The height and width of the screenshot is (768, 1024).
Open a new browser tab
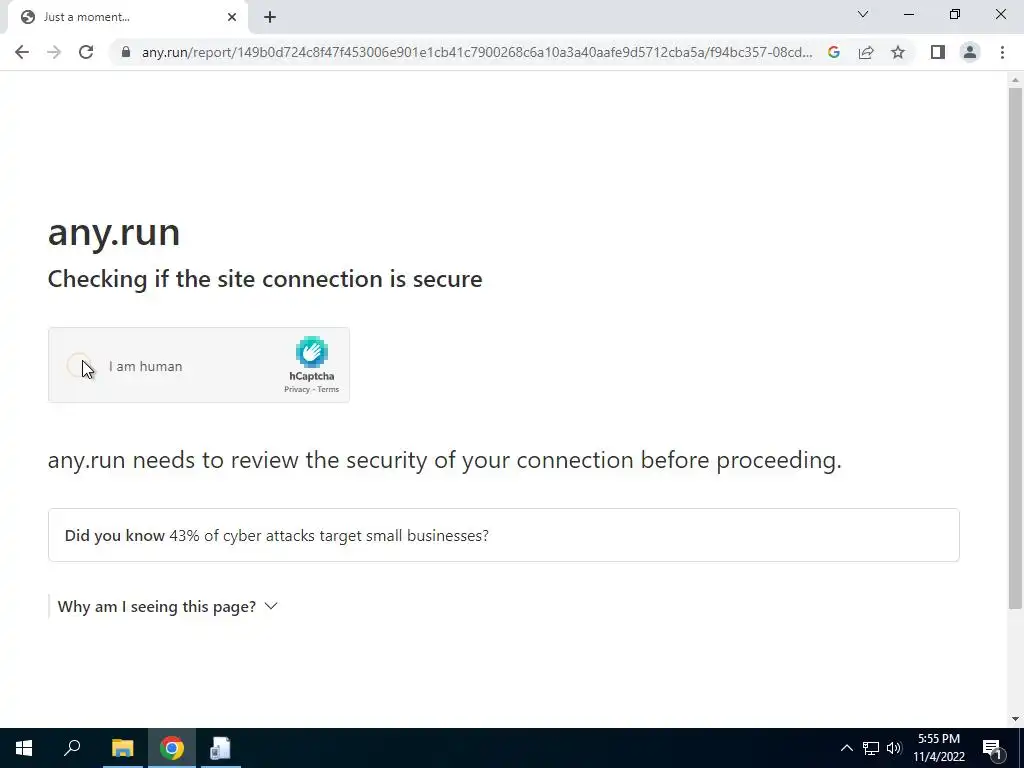click(x=270, y=17)
